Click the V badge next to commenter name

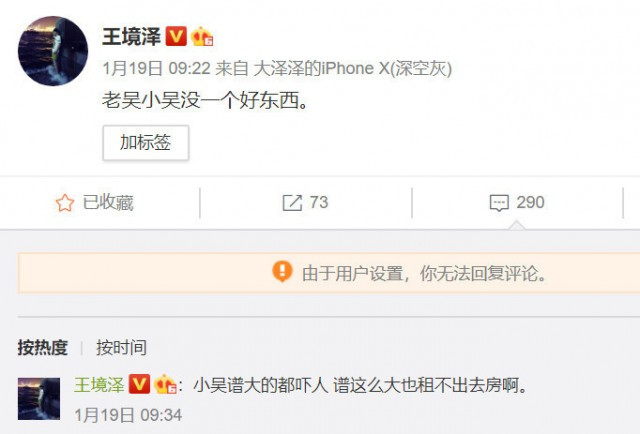(x=139, y=384)
